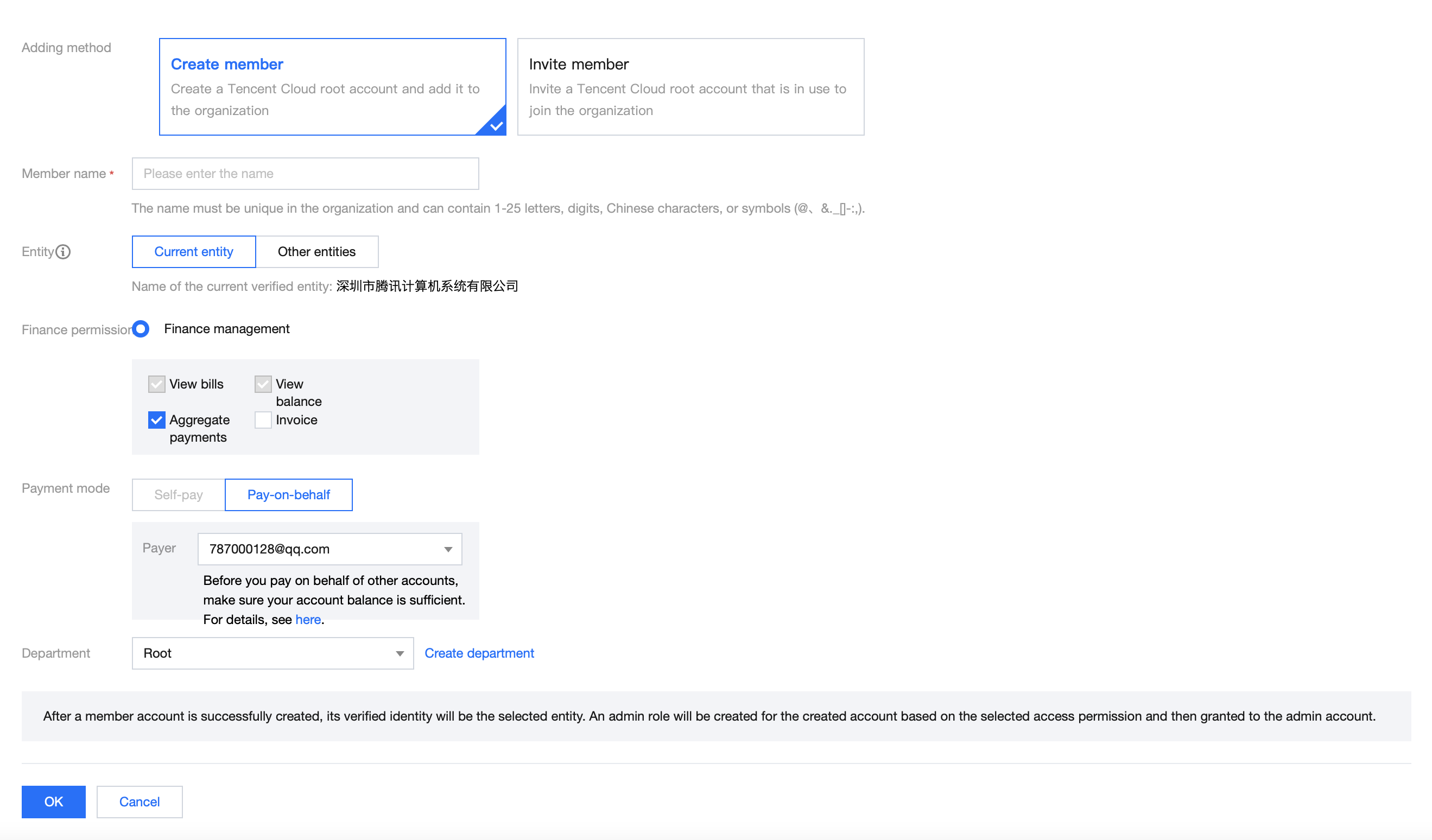1432x840 pixels.
Task: Click the Member name input field
Action: [x=305, y=174]
